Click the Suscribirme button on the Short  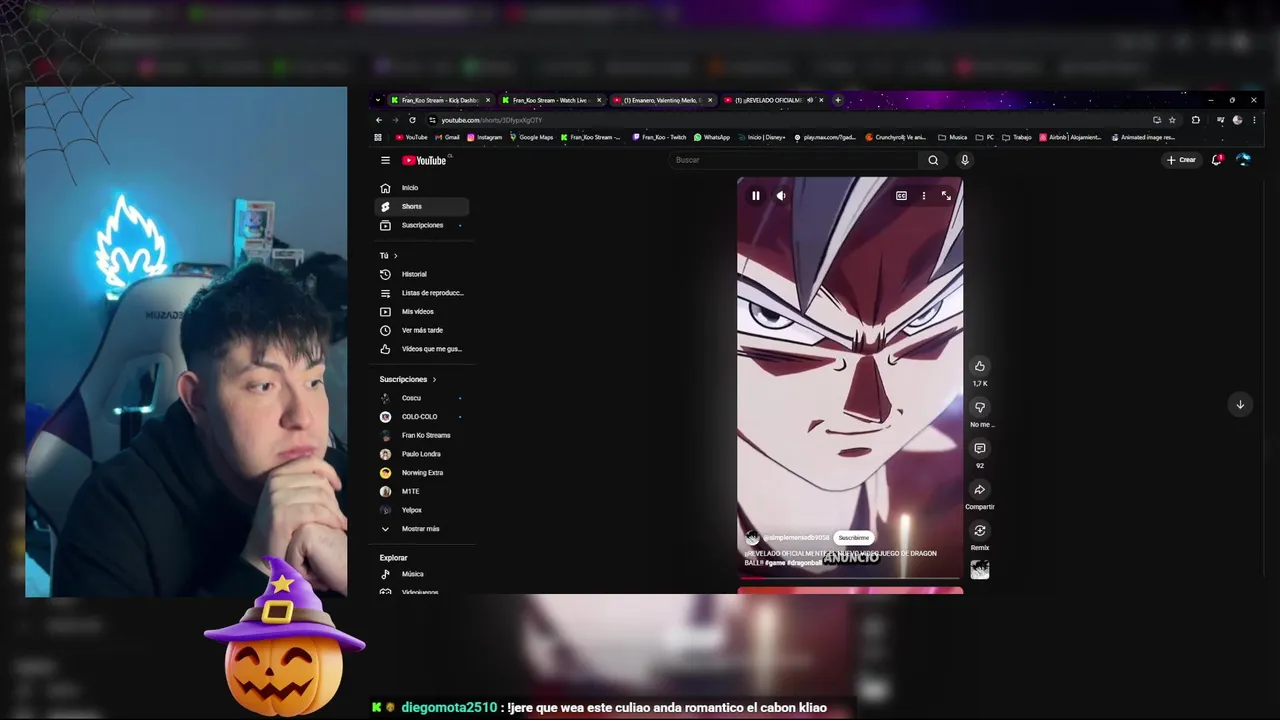coord(853,538)
